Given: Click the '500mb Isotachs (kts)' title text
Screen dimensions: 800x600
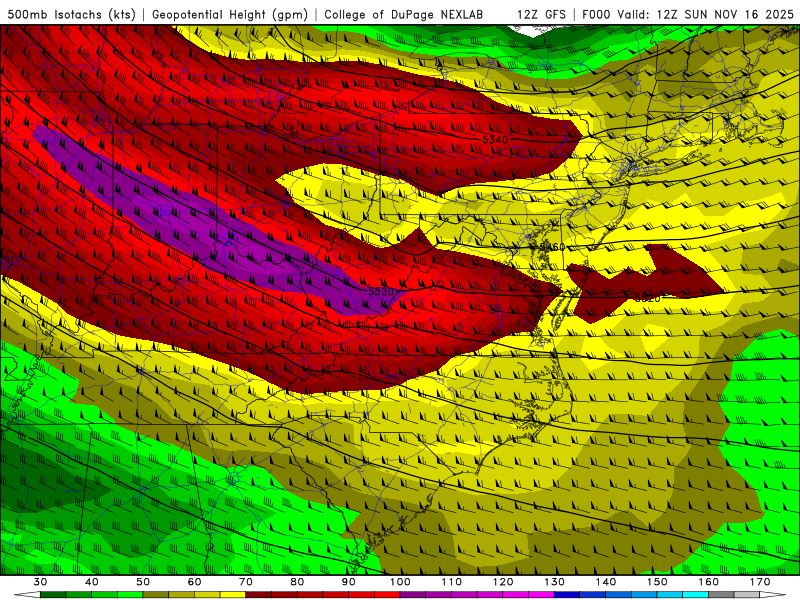Looking at the screenshot, I should 71,14.
